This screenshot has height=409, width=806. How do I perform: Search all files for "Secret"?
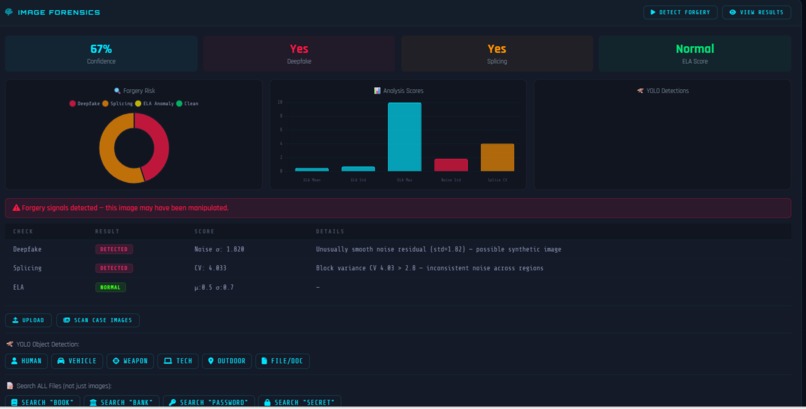pyautogui.click(x=299, y=402)
